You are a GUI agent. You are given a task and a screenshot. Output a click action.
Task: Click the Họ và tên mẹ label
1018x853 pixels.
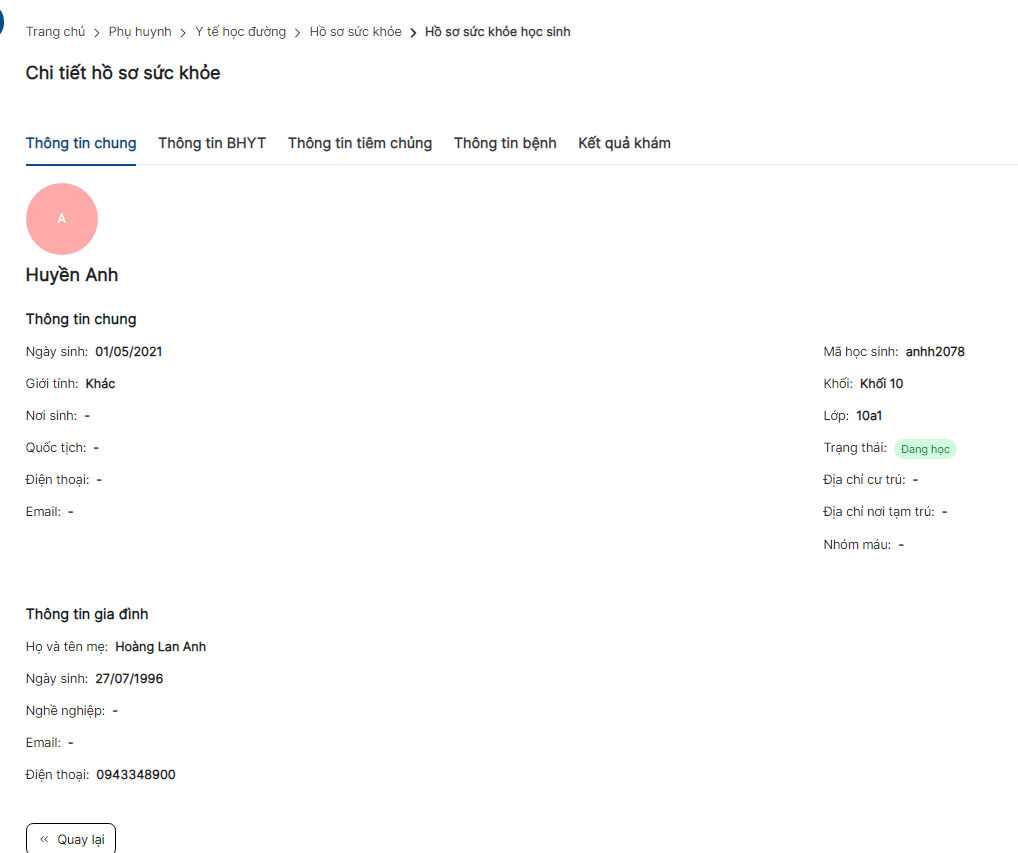tap(67, 647)
